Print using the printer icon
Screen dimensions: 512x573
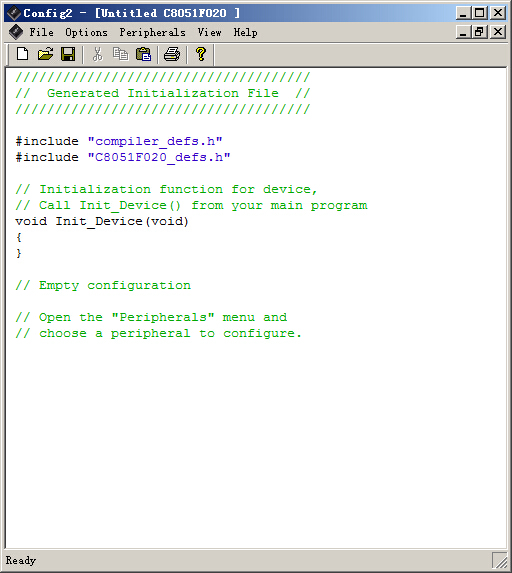(172, 54)
